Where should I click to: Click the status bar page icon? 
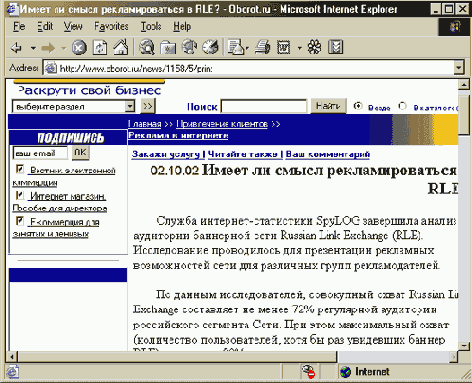pyautogui.click(x=13, y=372)
